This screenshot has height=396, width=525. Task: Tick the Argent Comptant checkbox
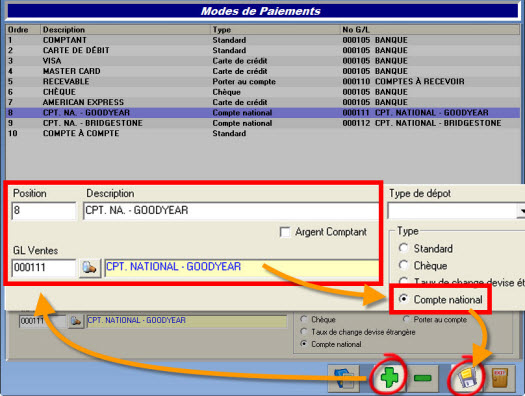tap(285, 232)
